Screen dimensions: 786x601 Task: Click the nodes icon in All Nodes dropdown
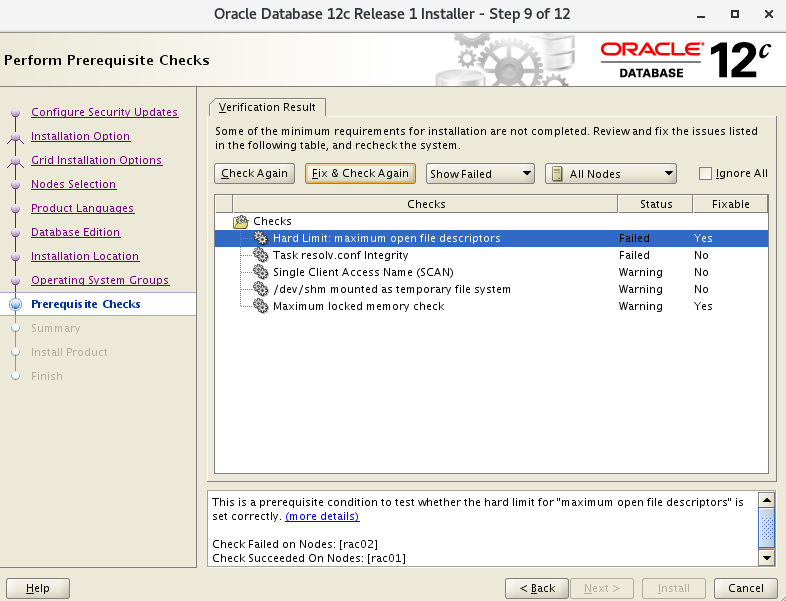pos(556,174)
